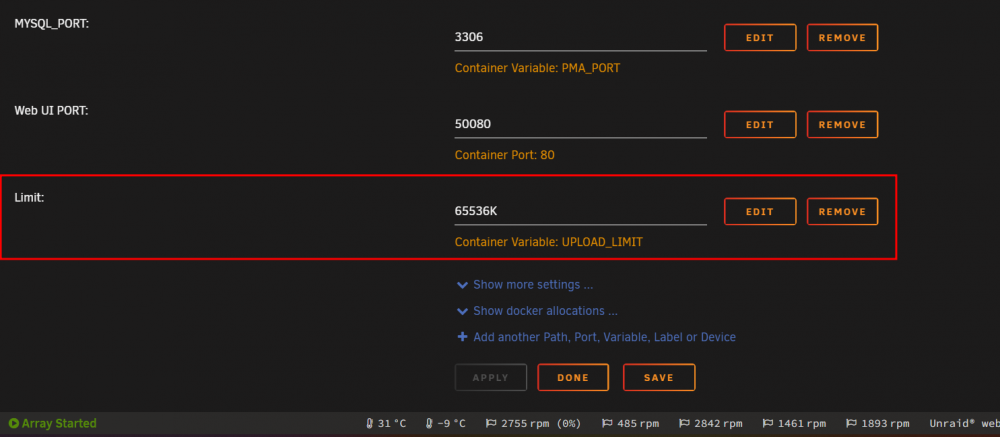Click Container Variable: UPLOAD_LIMIT text
Viewport: 1000px width, 437px height.
[548, 242]
